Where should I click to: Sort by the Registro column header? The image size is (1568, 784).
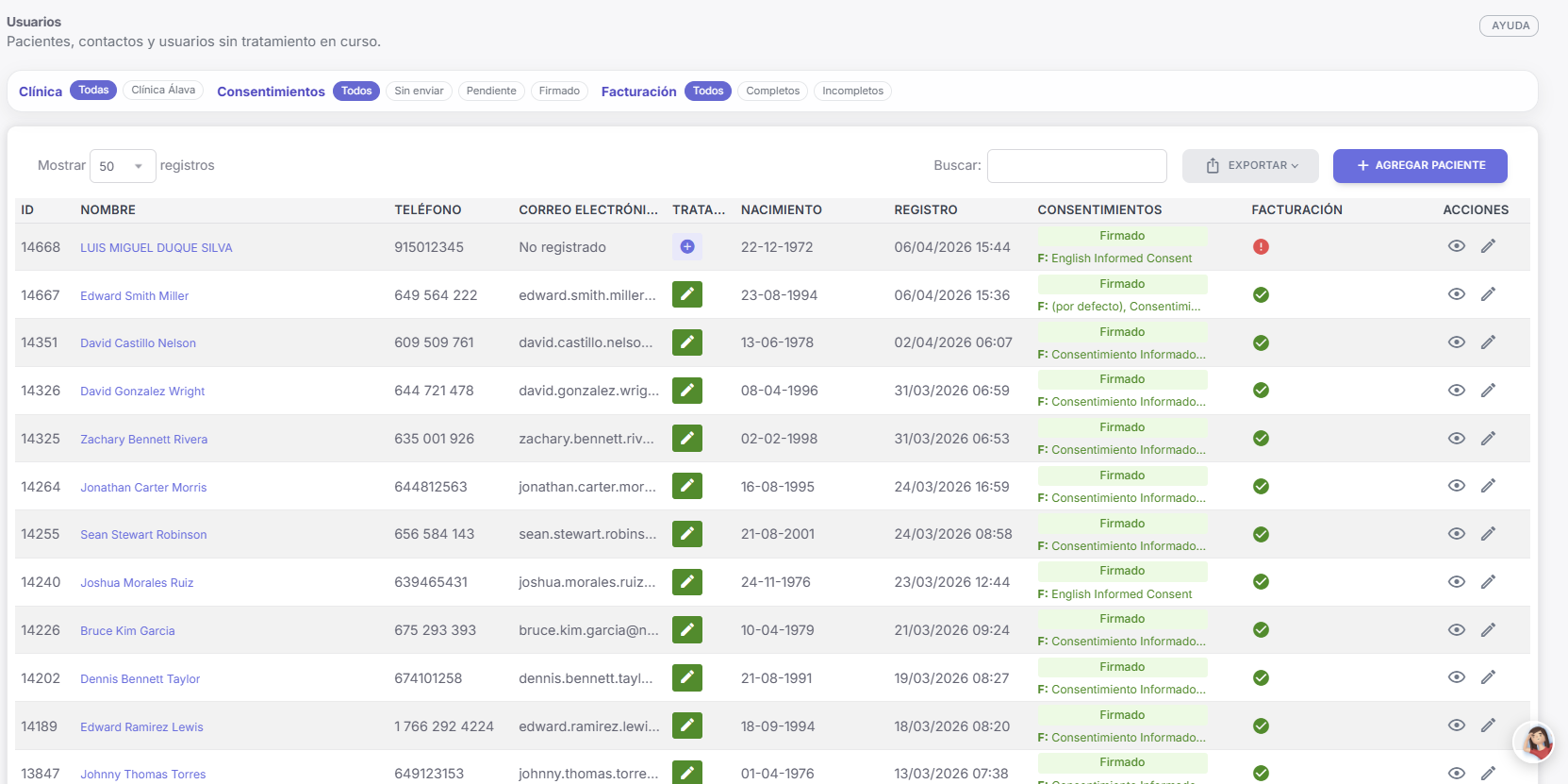tap(925, 210)
